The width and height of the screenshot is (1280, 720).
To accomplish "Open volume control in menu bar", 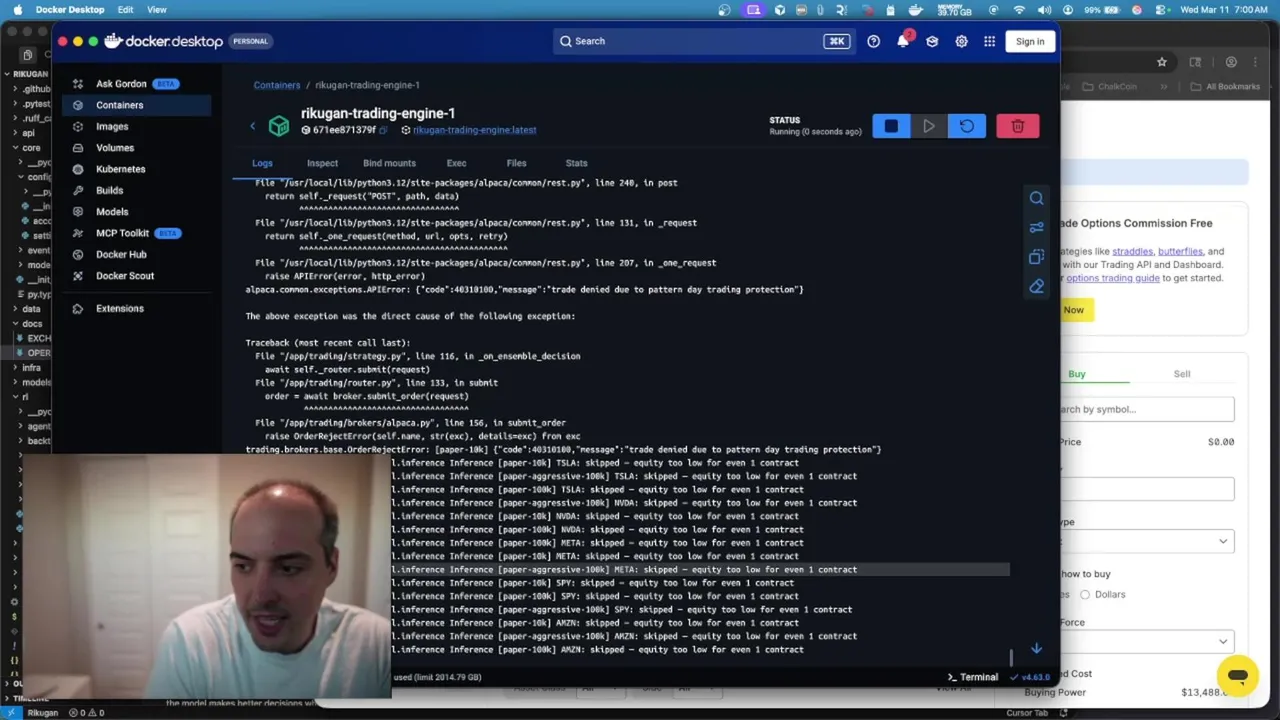I will pyautogui.click(x=1044, y=10).
